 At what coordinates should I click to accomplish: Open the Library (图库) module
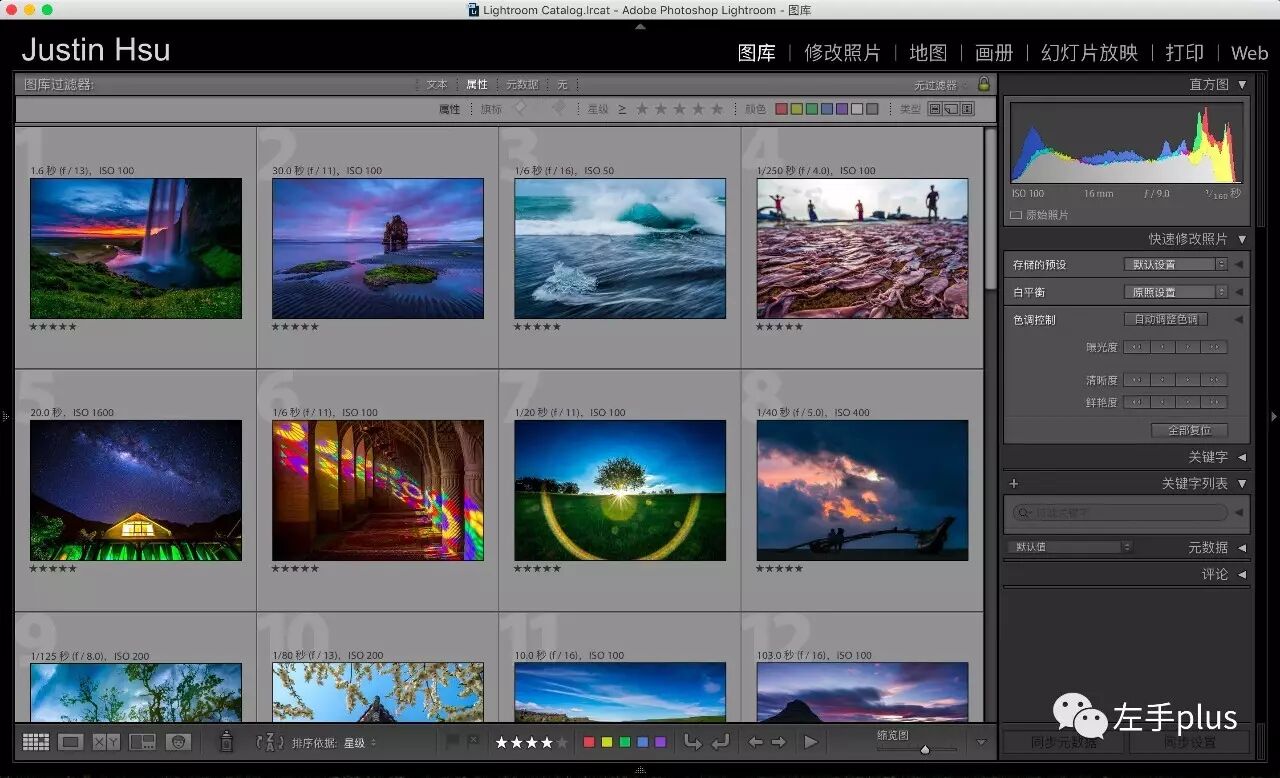pyautogui.click(x=756, y=53)
